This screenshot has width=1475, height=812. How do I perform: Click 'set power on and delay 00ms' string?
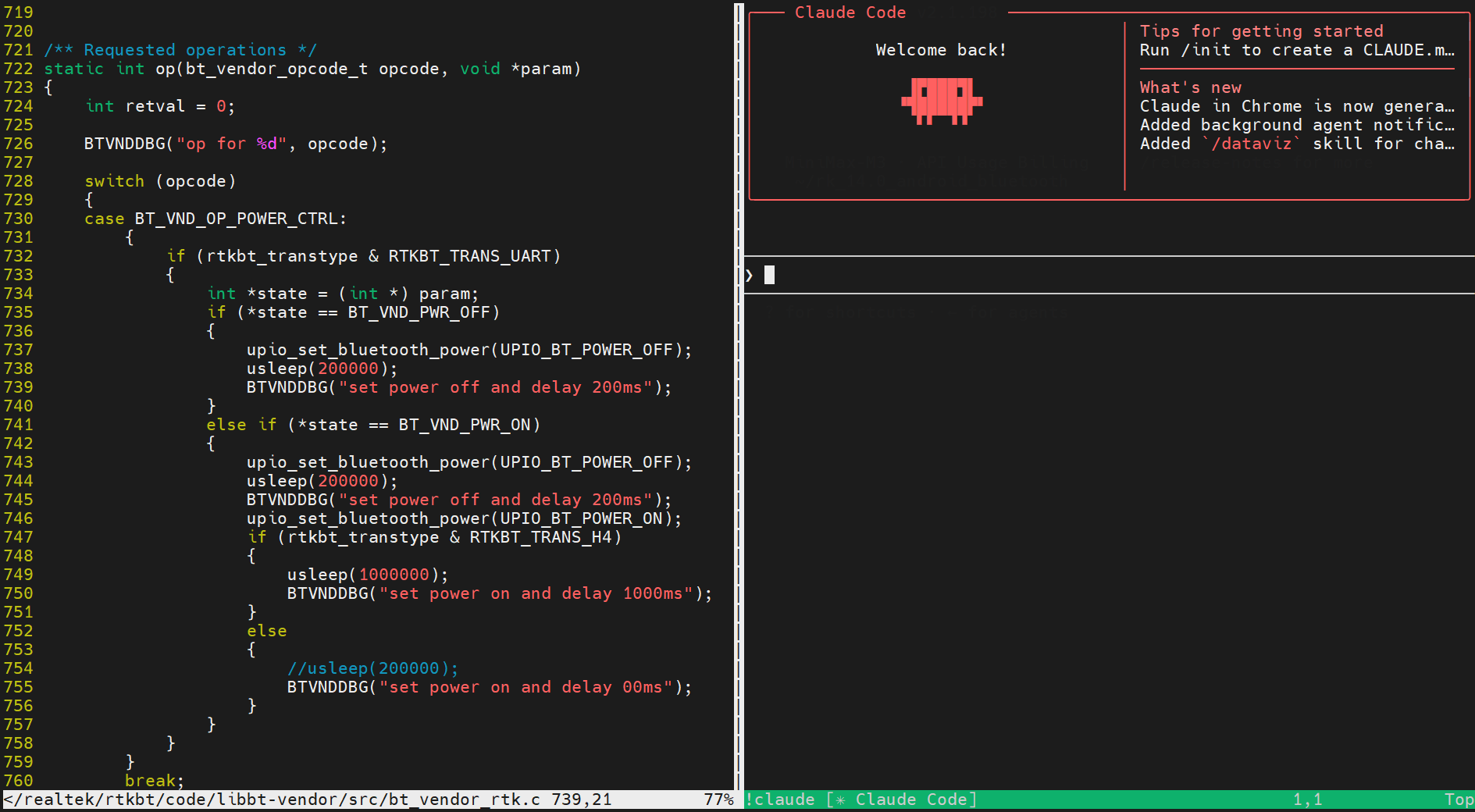point(526,687)
